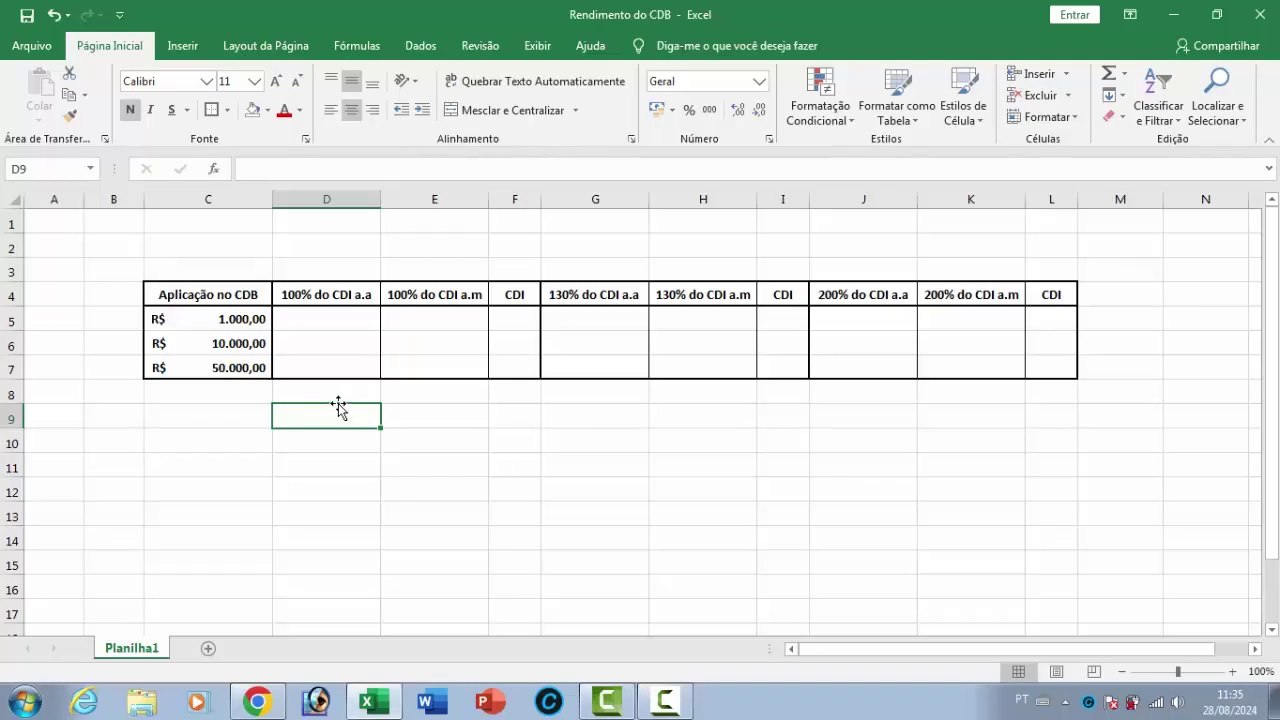Open Formatar como Tabela icon
The width and height of the screenshot is (1280, 720).
coord(896,82)
